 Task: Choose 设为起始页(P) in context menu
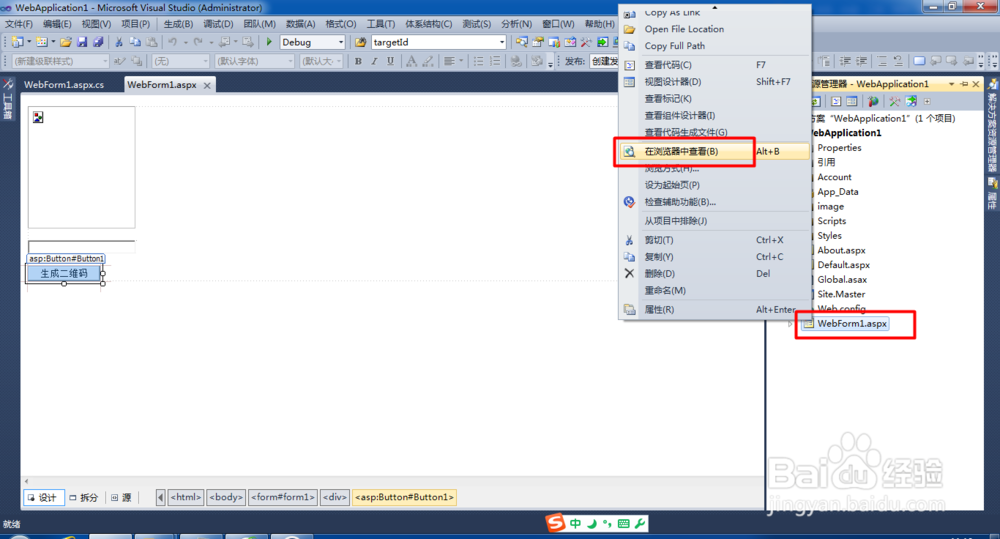(672, 185)
